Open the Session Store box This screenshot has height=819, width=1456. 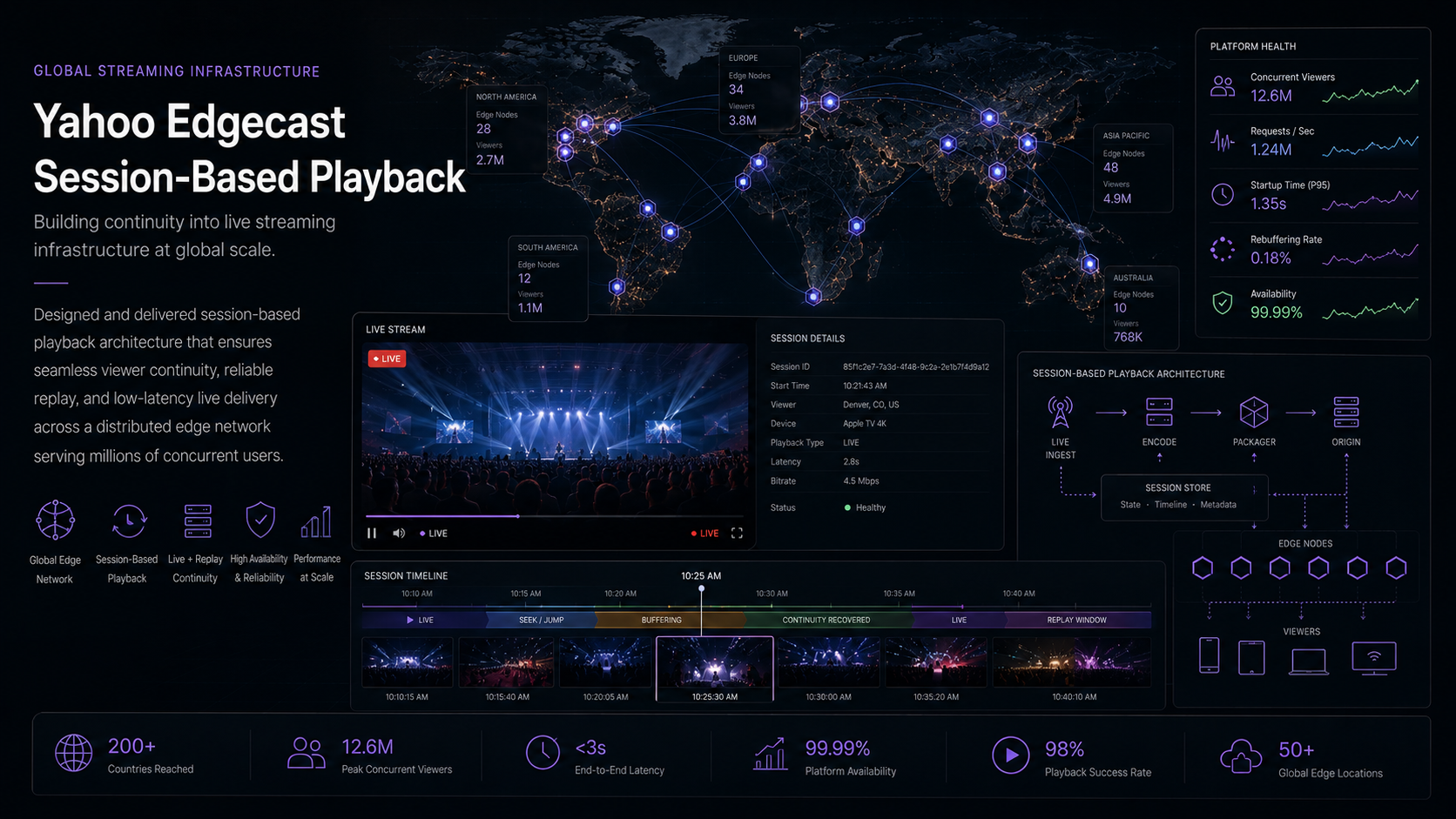1184,497
